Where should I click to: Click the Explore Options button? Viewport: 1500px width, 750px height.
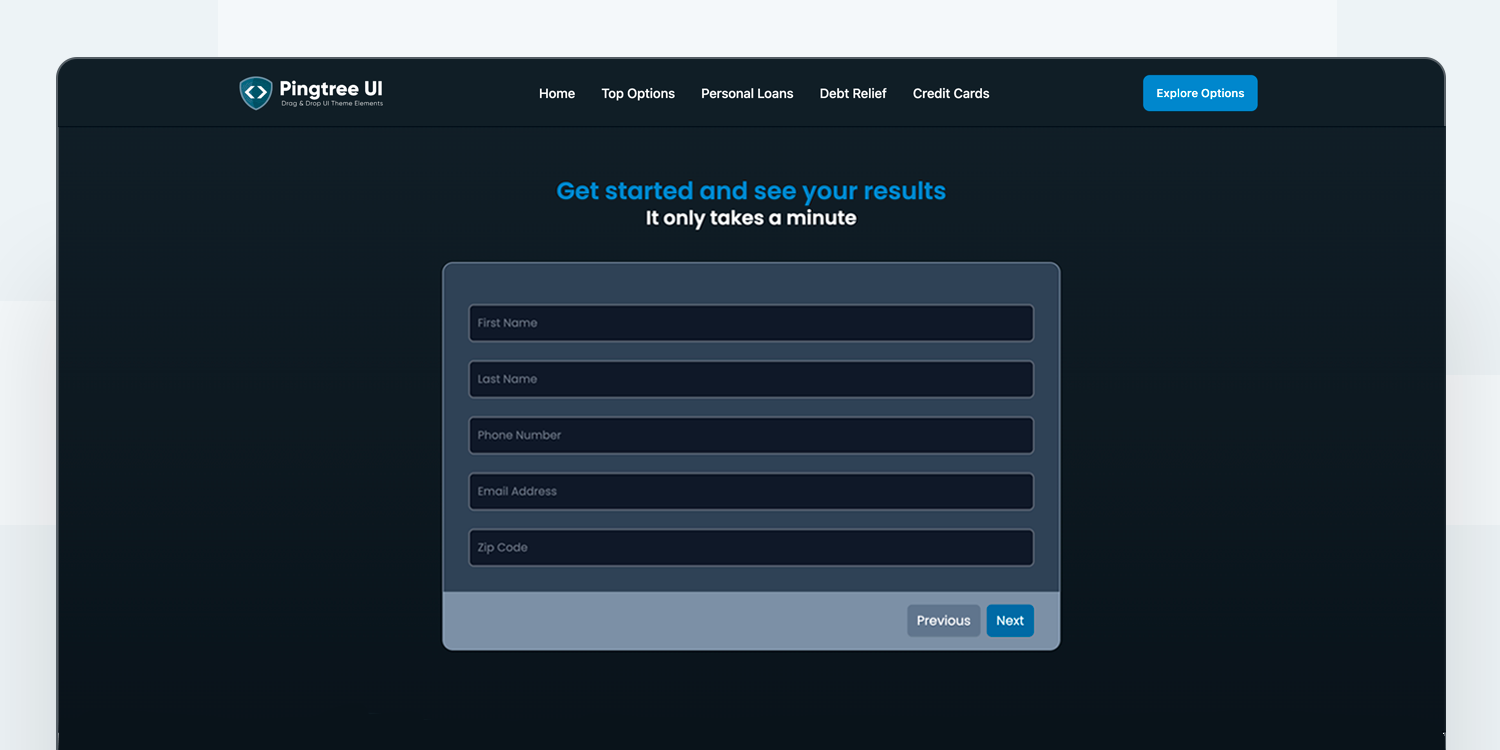pyautogui.click(x=1200, y=92)
